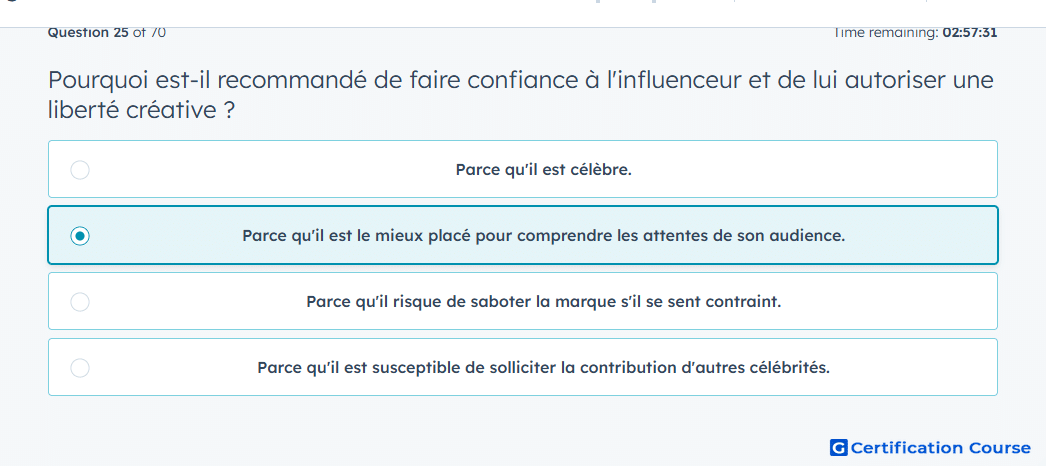Choose the radio for "saboter la marque" answer
The height and width of the screenshot is (466, 1046).
click(x=80, y=302)
